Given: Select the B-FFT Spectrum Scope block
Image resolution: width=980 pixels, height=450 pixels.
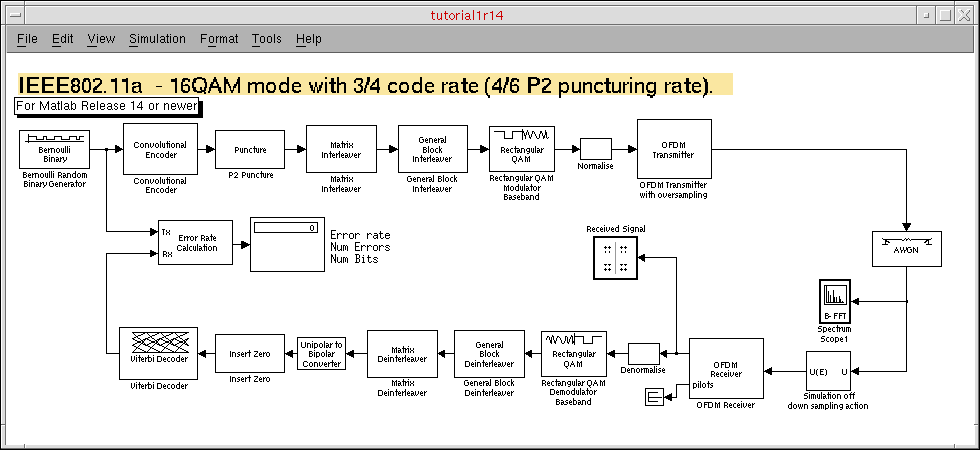Looking at the screenshot, I should point(834,301).
